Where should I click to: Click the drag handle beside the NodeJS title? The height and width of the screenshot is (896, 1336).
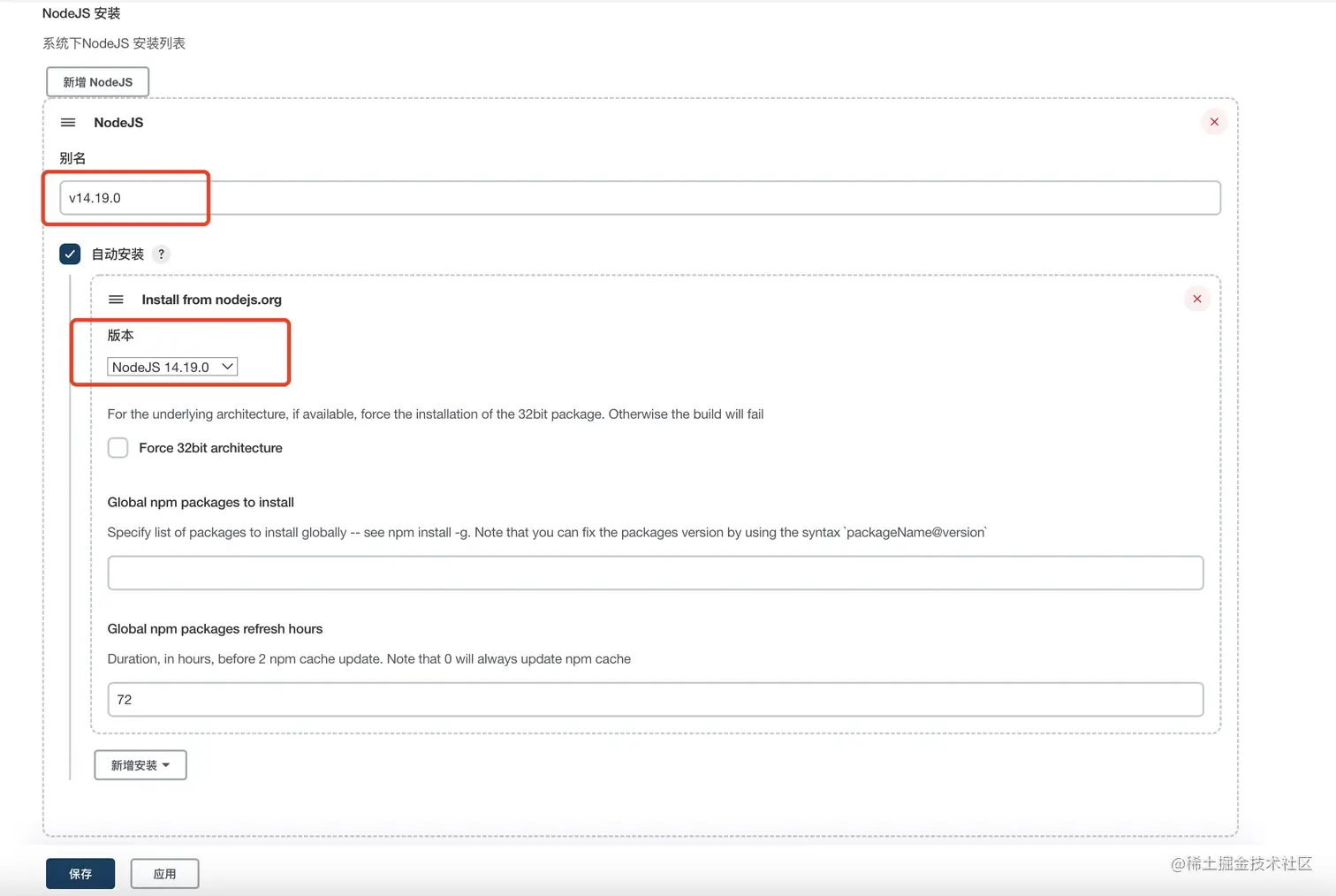tap(68, 122)
